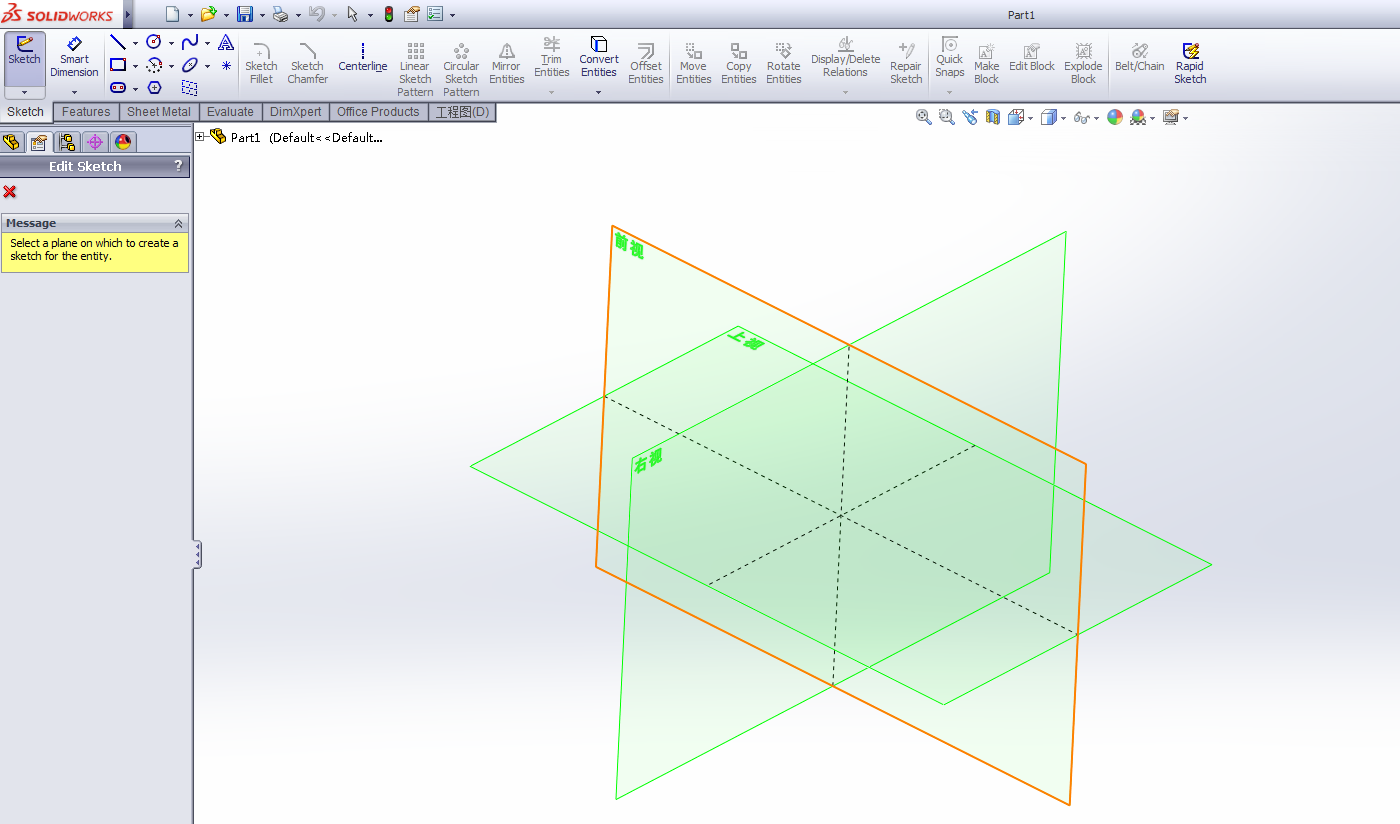Click the Undo icon
The height and width of the screenshot is (824, 1400).
click(x=316, y=14)
